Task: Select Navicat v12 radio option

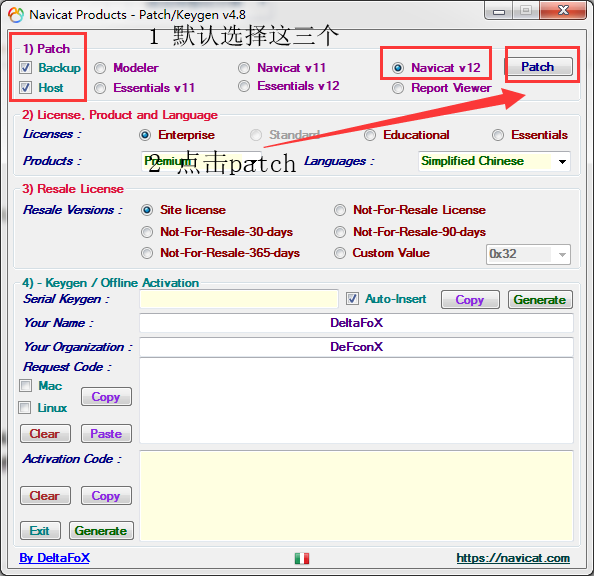Action: [398, 68]
